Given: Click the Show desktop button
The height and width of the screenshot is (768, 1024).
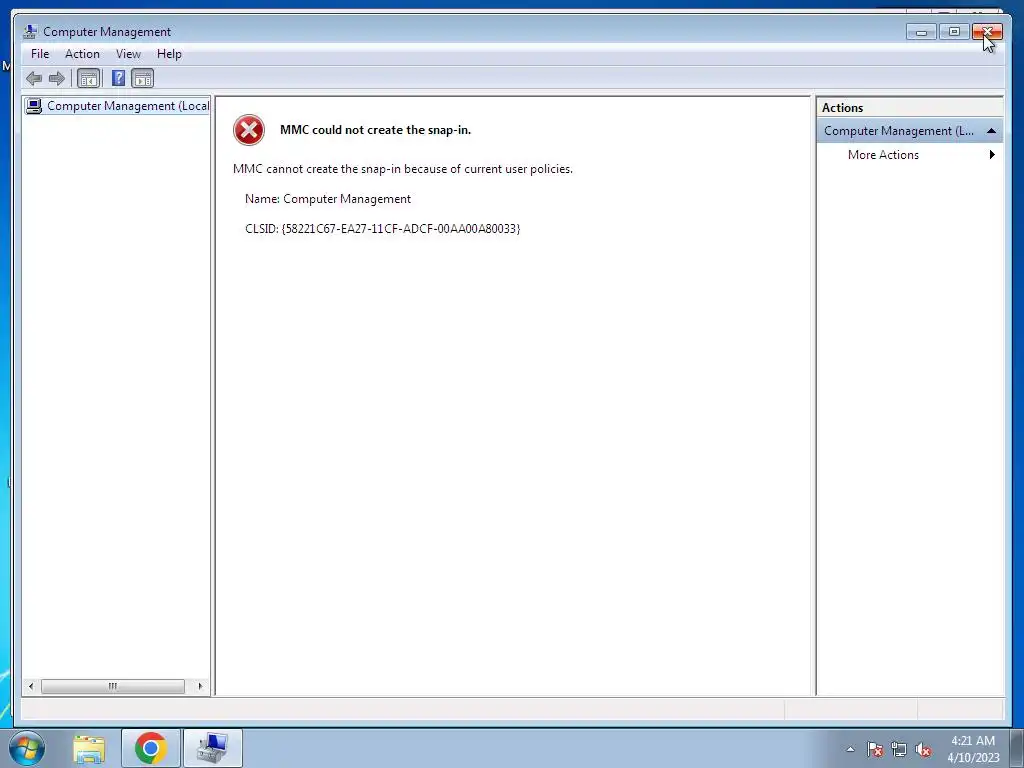Looking at the screenshot, I should pyautogui.click(x=1017, y=748).
